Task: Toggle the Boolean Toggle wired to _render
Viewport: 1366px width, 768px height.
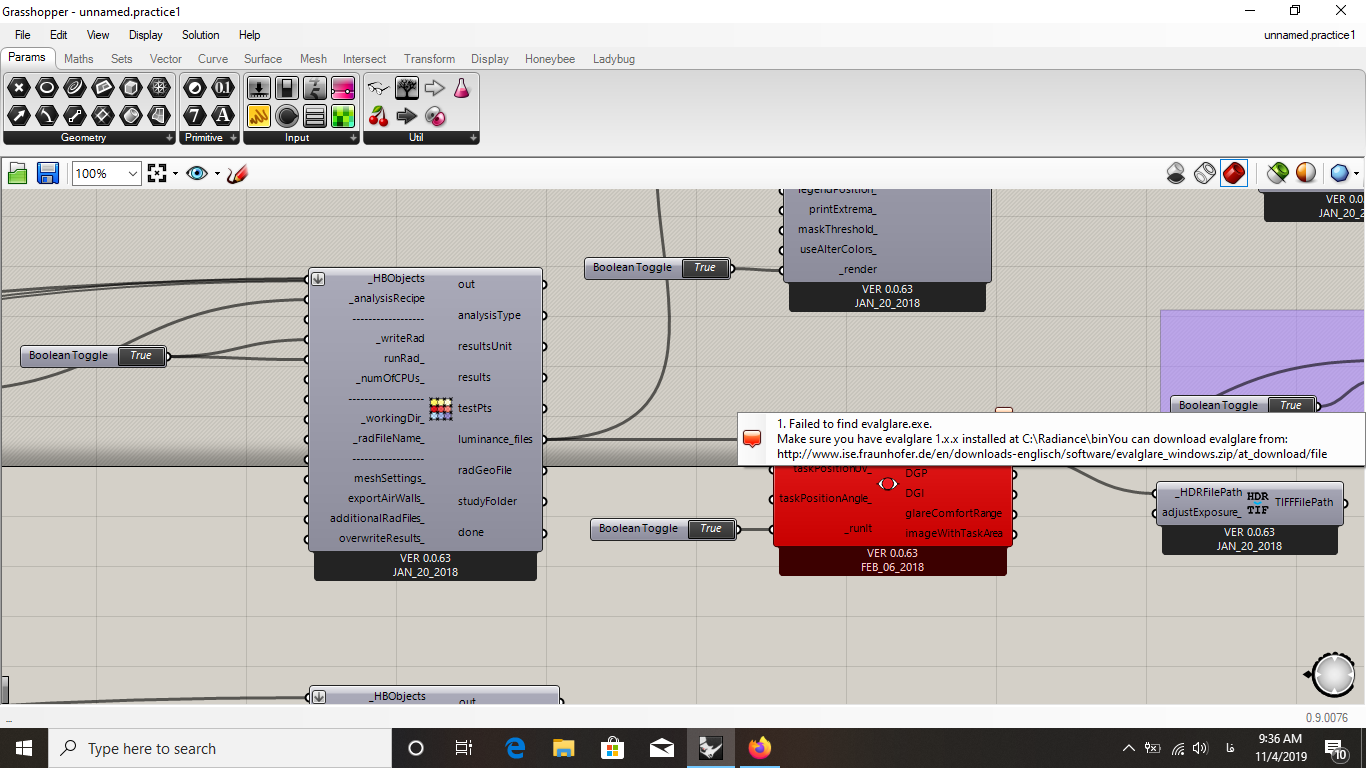Action: click(658, 268)
